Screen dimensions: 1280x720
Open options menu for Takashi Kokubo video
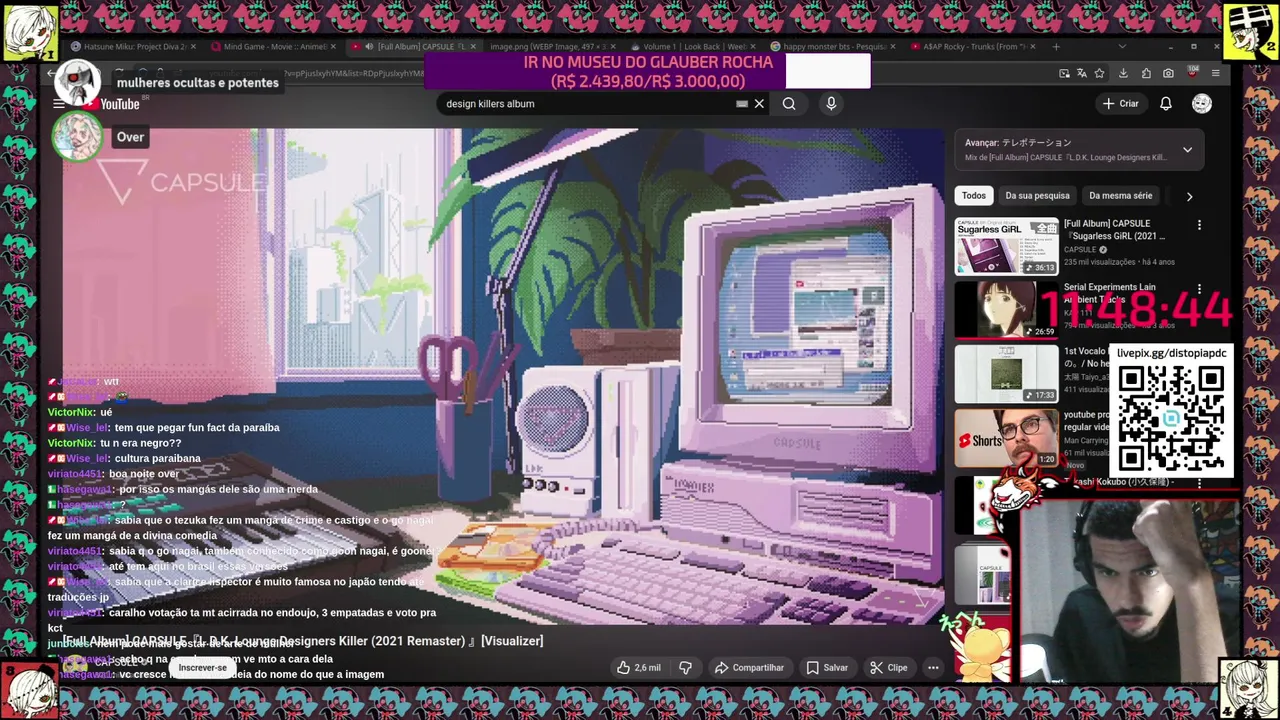(1199, 483)
